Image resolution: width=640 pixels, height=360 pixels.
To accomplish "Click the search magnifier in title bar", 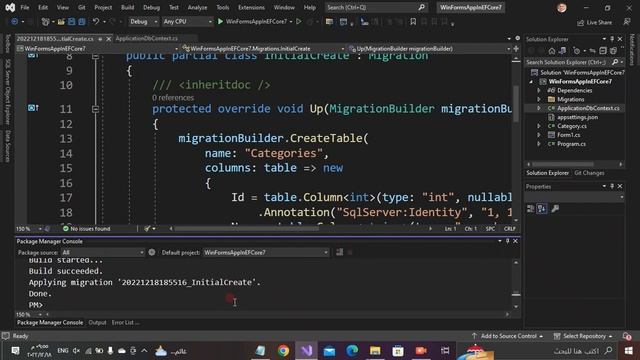I will [421, 7].
